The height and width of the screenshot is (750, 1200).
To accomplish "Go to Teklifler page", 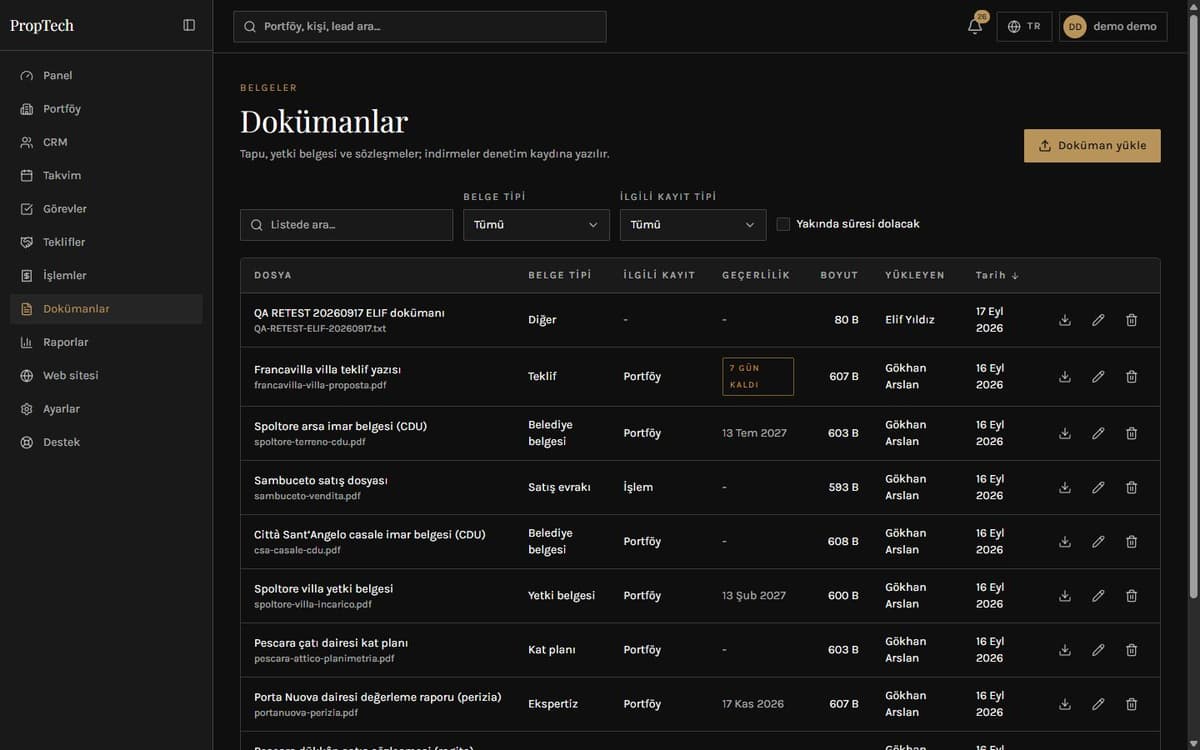I will coord(106,242).
